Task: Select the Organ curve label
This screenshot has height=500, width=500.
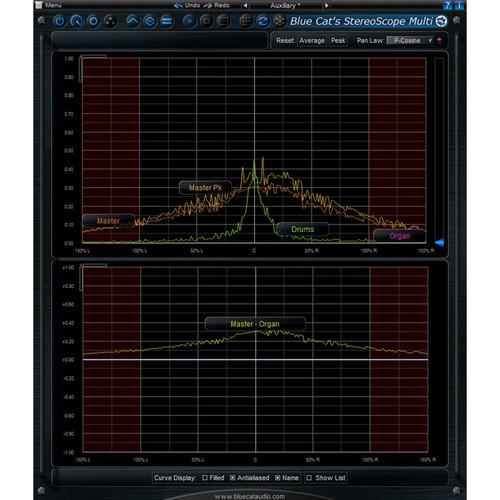Action: point(399,236)
